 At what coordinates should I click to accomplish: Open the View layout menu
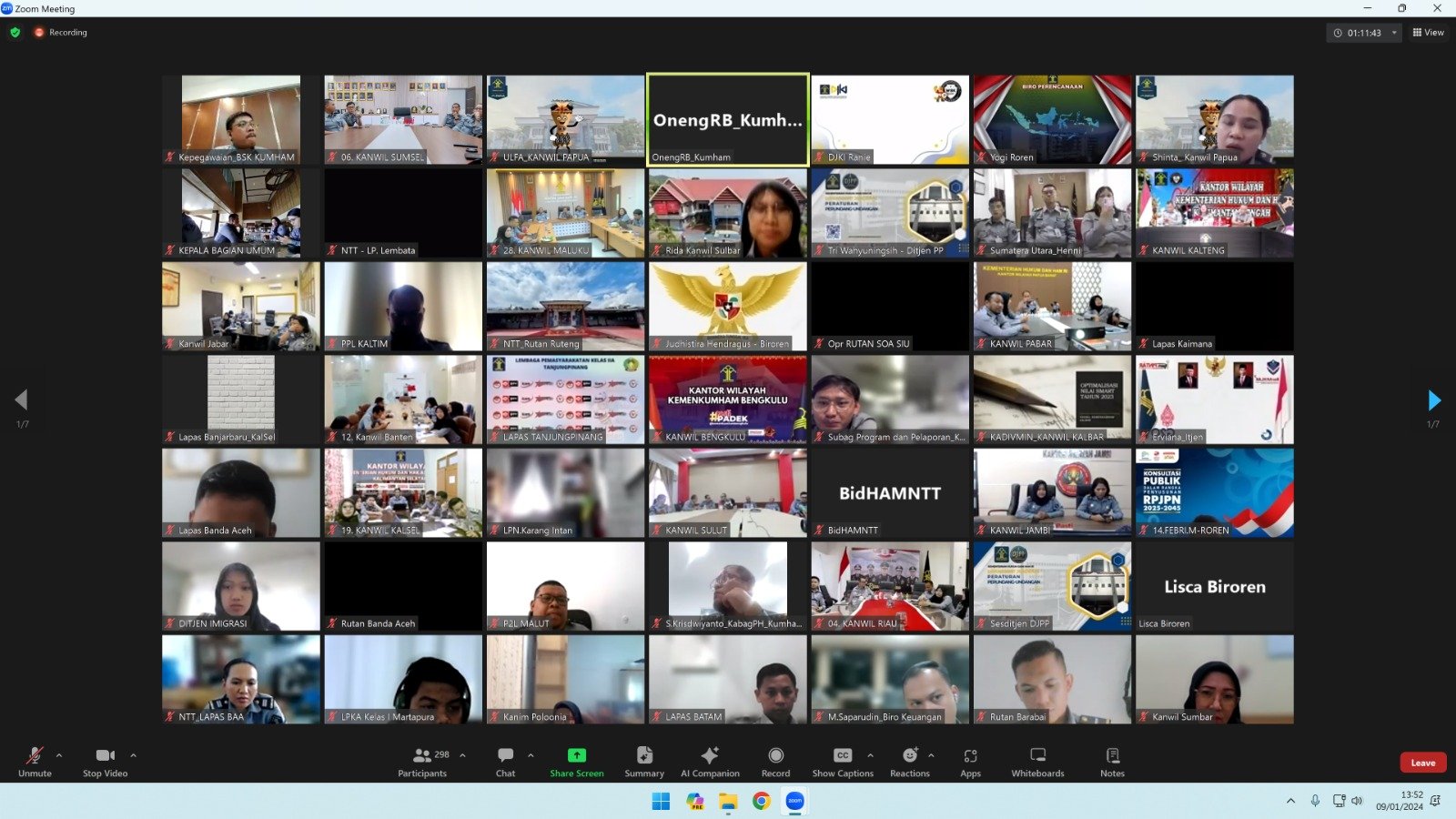[x=1428, y=33]
